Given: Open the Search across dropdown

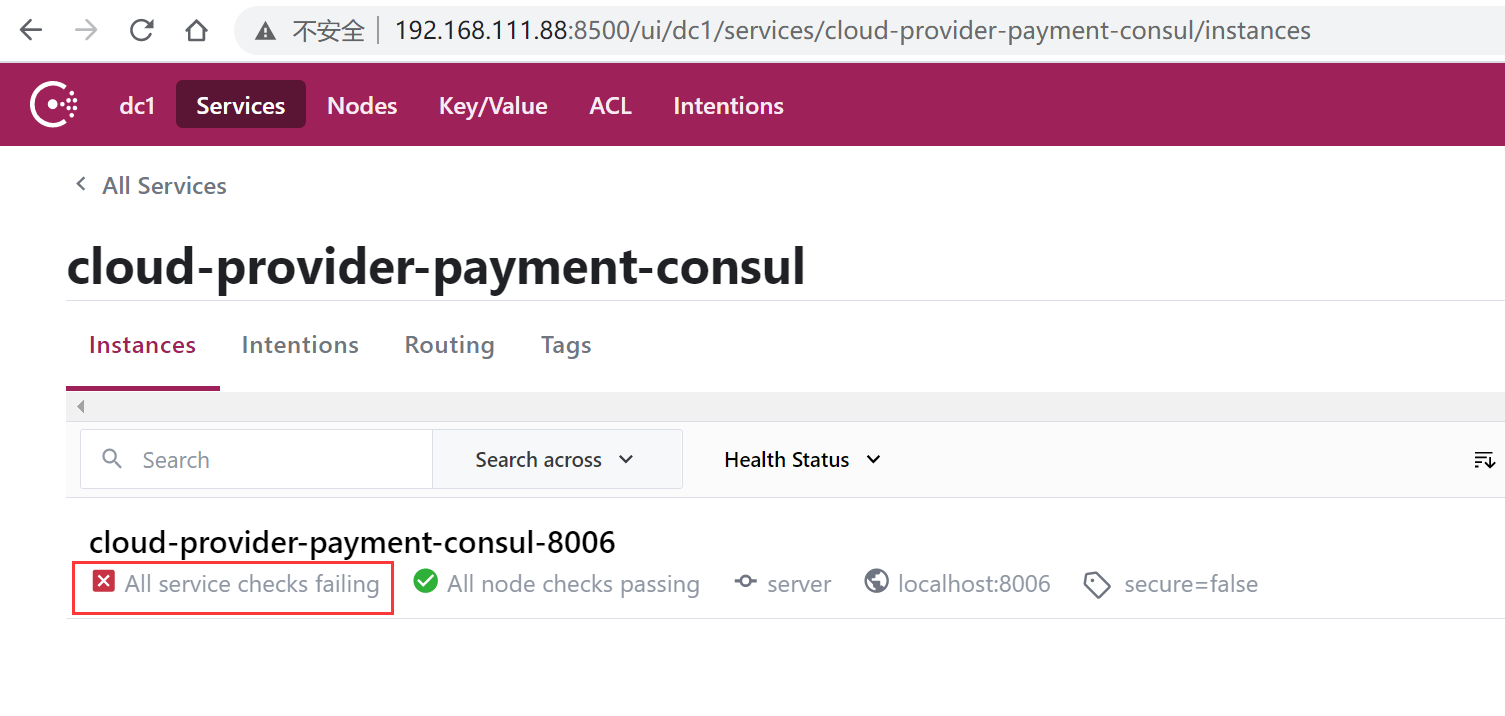Looking at the screenshot, I should (x=556, y=460).
